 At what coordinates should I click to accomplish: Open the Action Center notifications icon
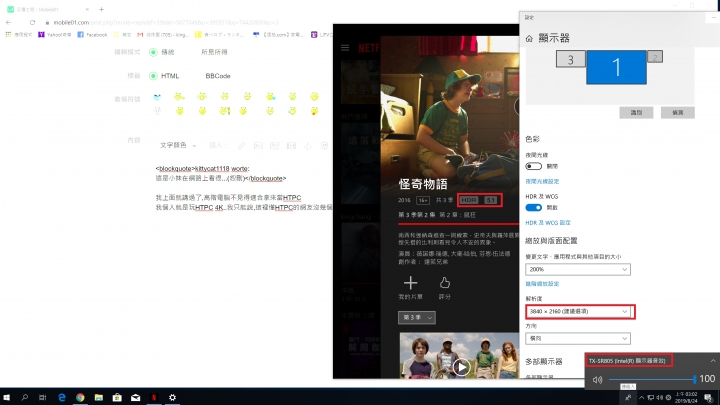pyautogui.click(x=709, y=397)
